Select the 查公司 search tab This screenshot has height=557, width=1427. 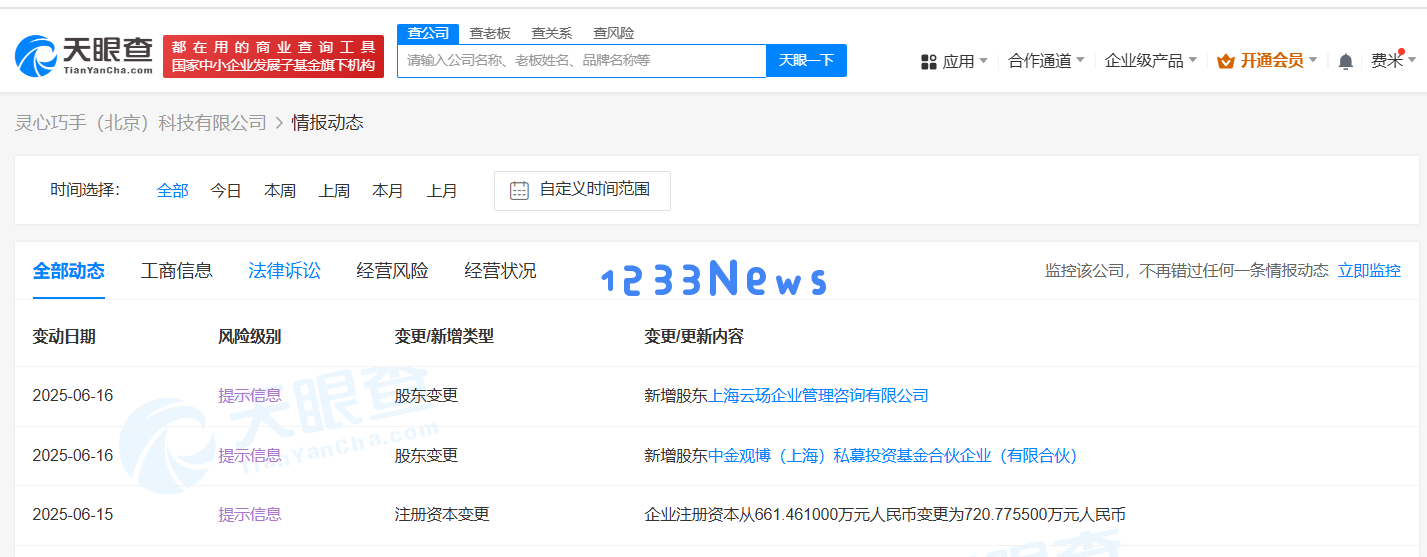pyautogui.click(x=428, y=33)
